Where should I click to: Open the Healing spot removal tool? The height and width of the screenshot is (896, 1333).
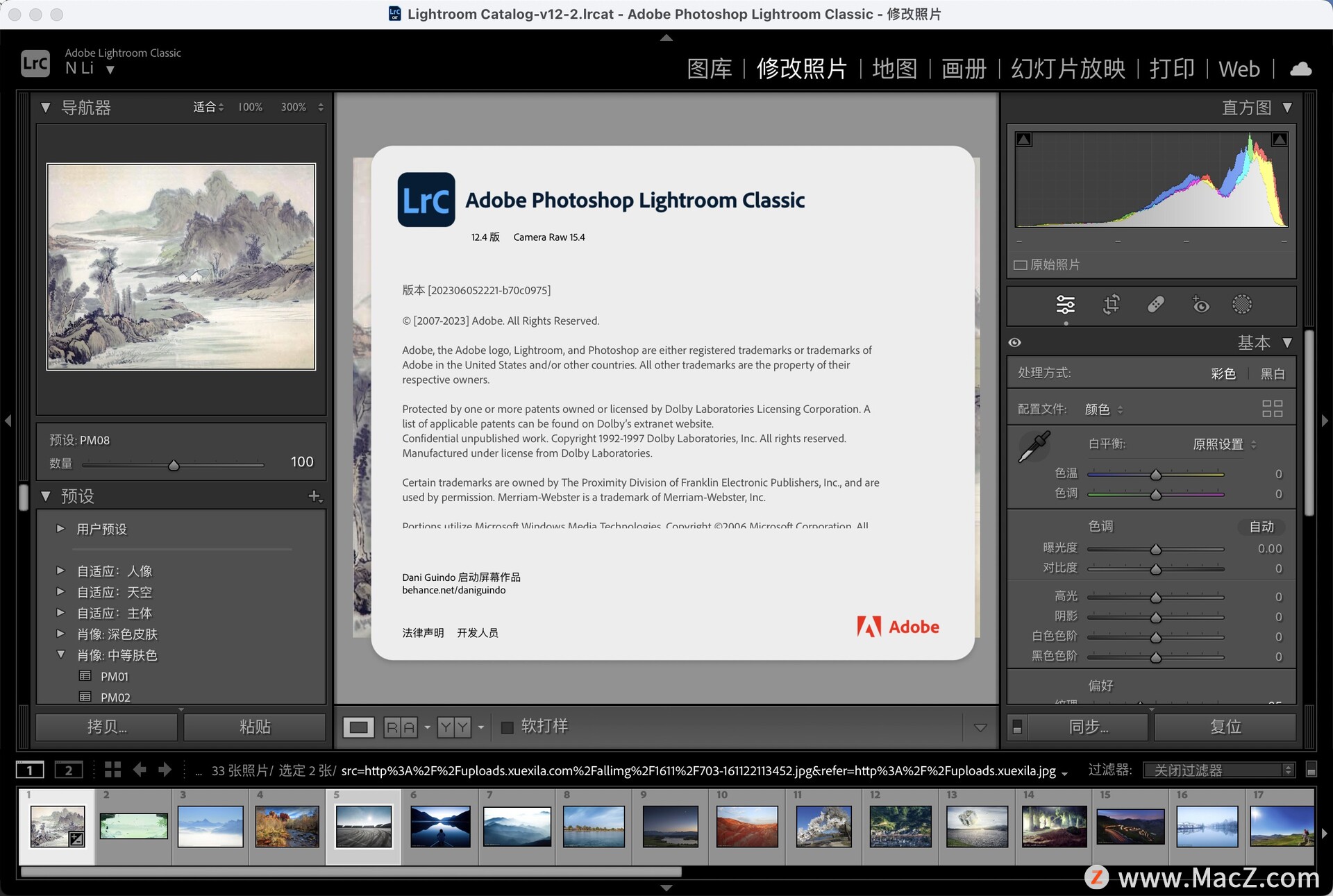coord(1155,305)
